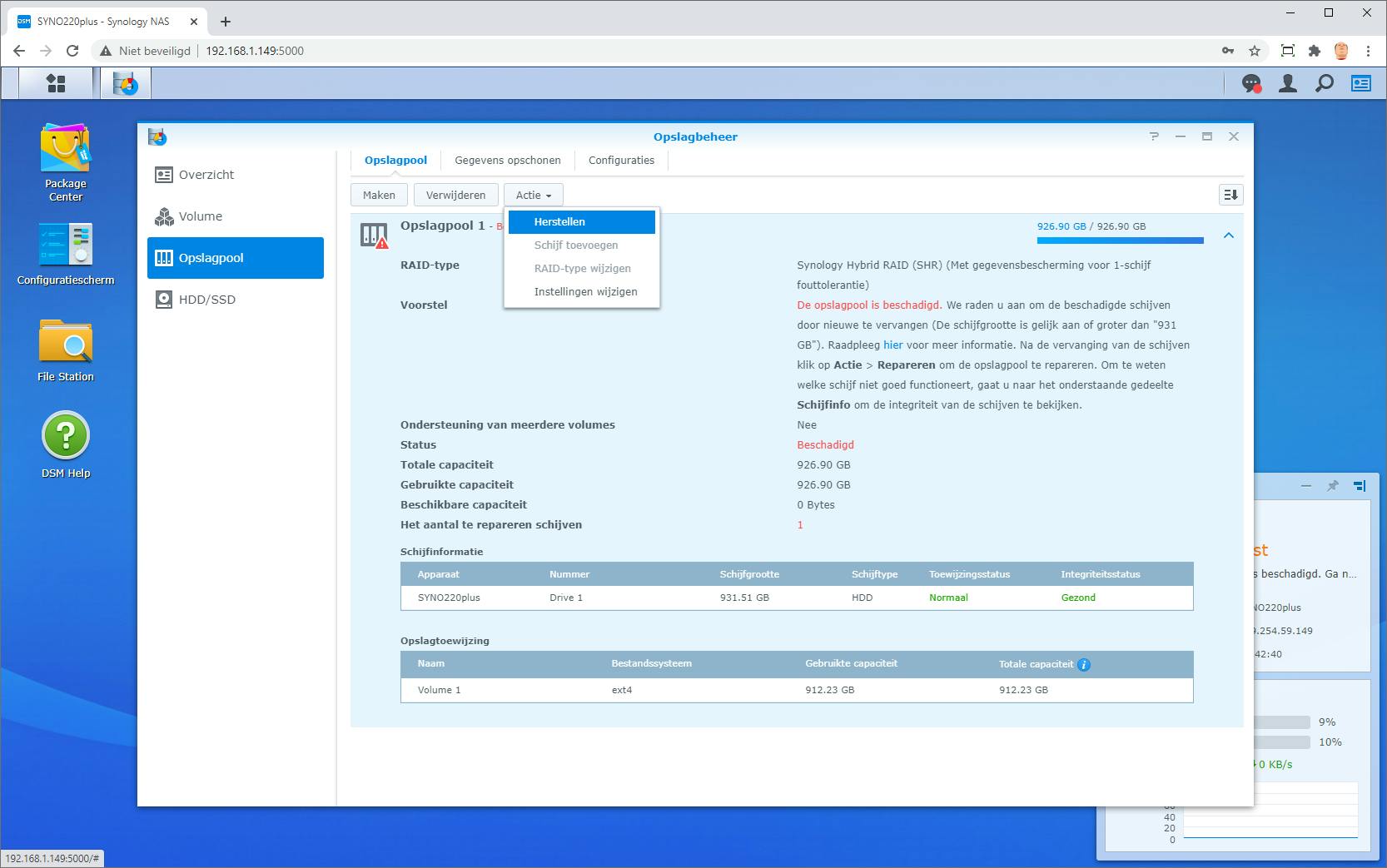Select the Opslagpool tab

pos(395,161)
